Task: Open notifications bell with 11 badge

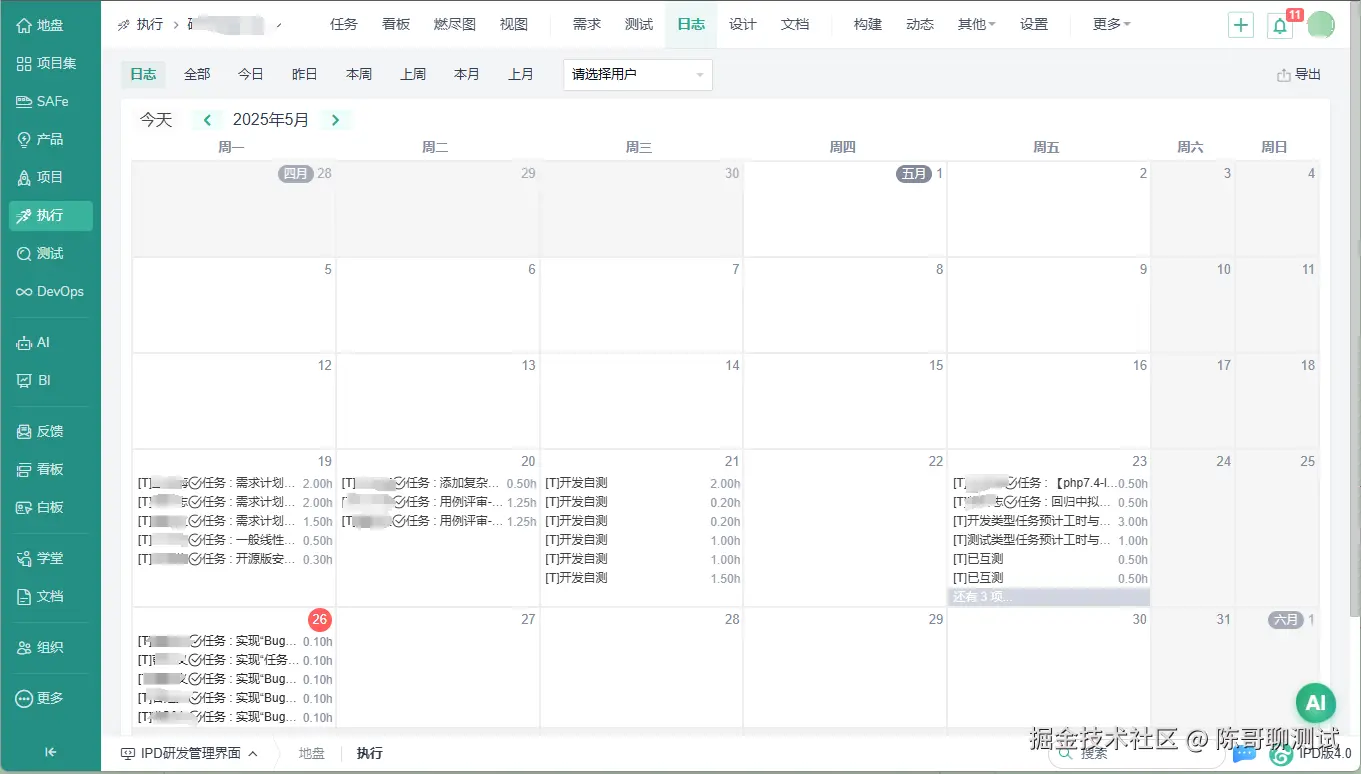Action: coord(1280,25)
